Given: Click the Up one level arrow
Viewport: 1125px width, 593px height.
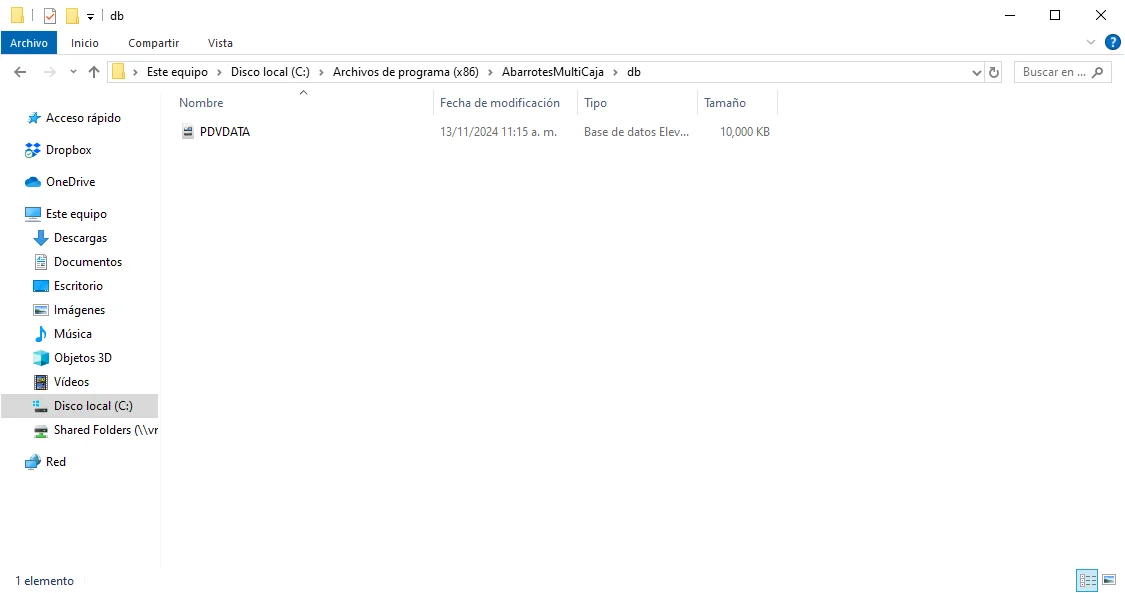Looking at the screenshot, I should tap(94, 72).
